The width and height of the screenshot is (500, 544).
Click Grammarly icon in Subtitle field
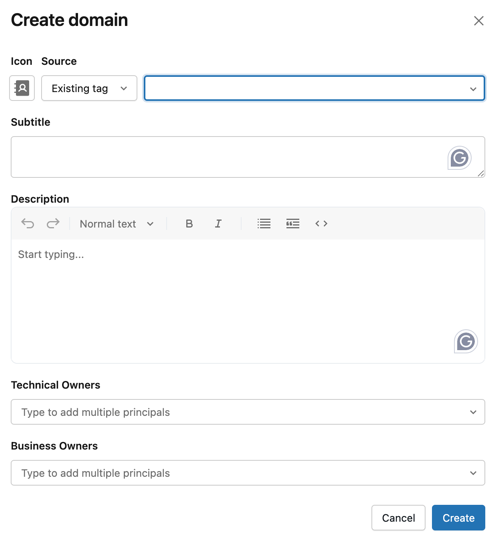[459, 158]
